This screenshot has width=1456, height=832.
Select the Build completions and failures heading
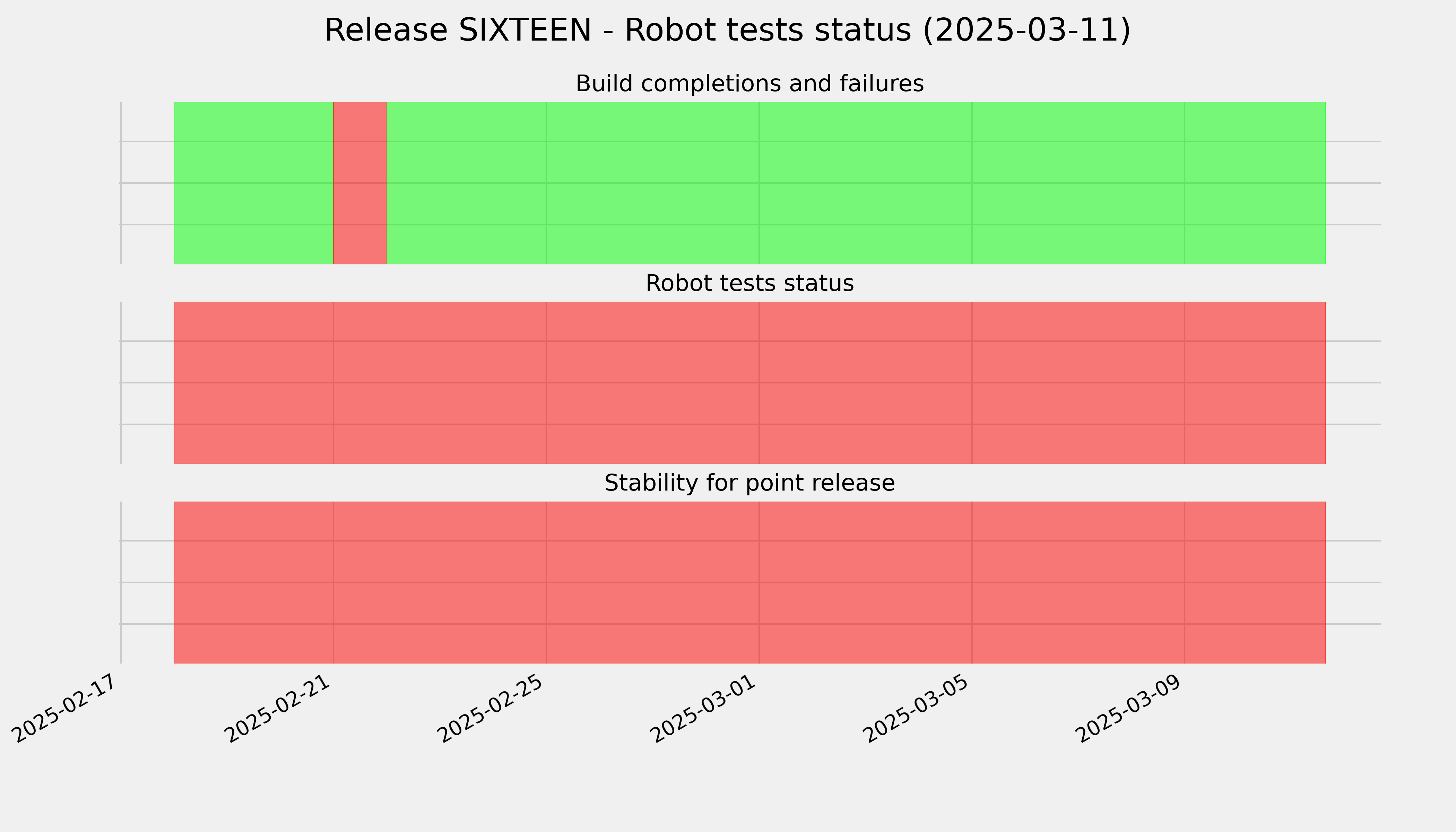[749, 84]
